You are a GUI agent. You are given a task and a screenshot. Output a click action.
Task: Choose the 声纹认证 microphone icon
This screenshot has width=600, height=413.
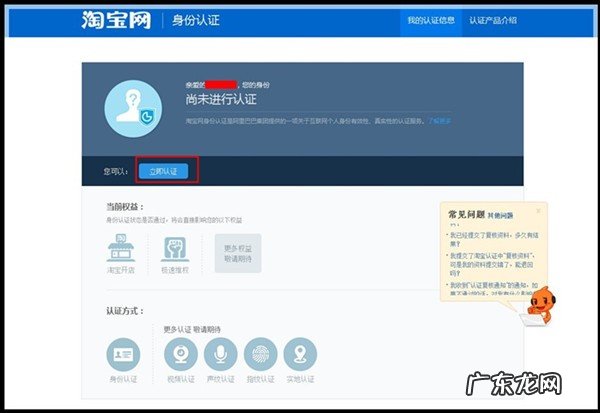[x=220, y=354]
